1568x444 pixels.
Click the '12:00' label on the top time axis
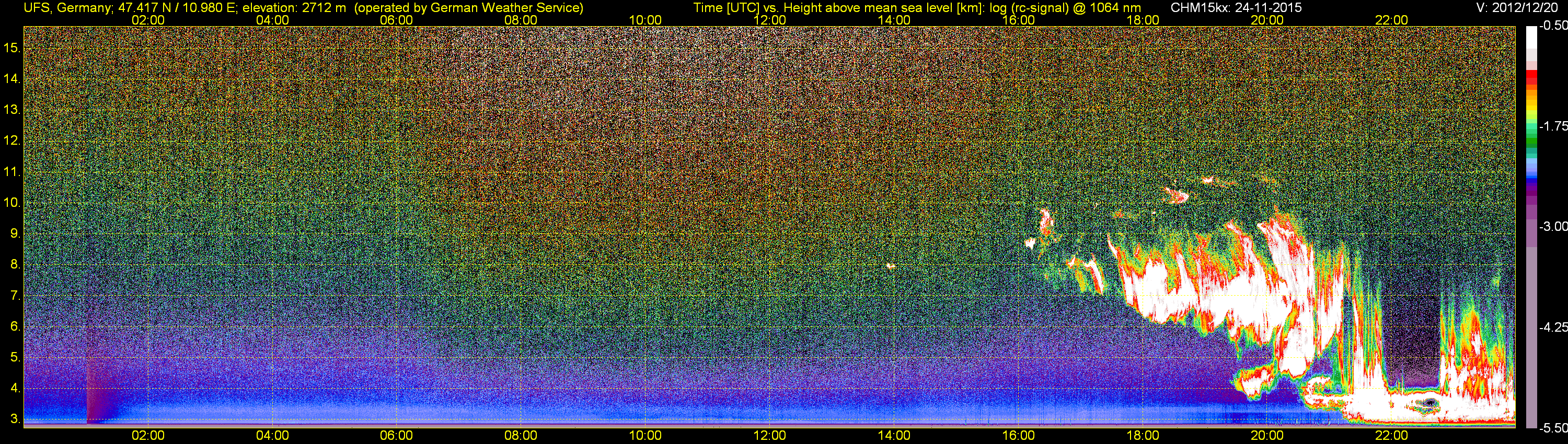(x=769, y=20)
